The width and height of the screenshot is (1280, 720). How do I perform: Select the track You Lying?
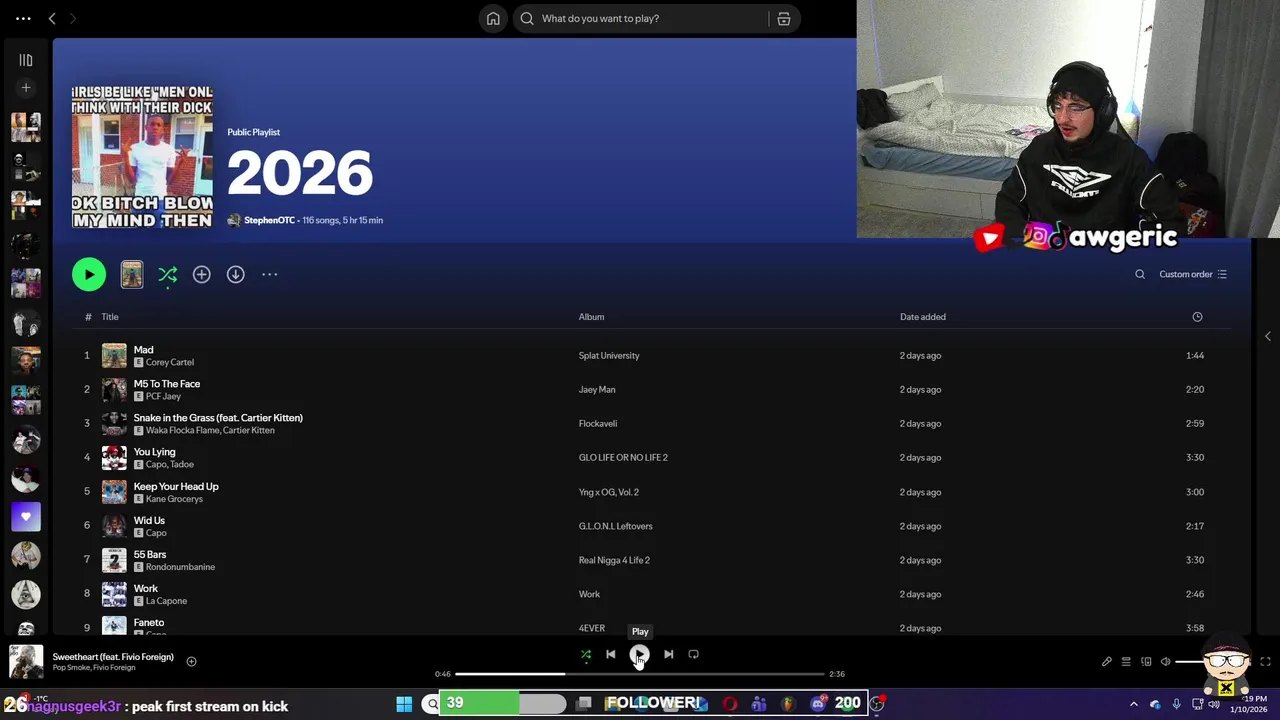tap(154, 452)
